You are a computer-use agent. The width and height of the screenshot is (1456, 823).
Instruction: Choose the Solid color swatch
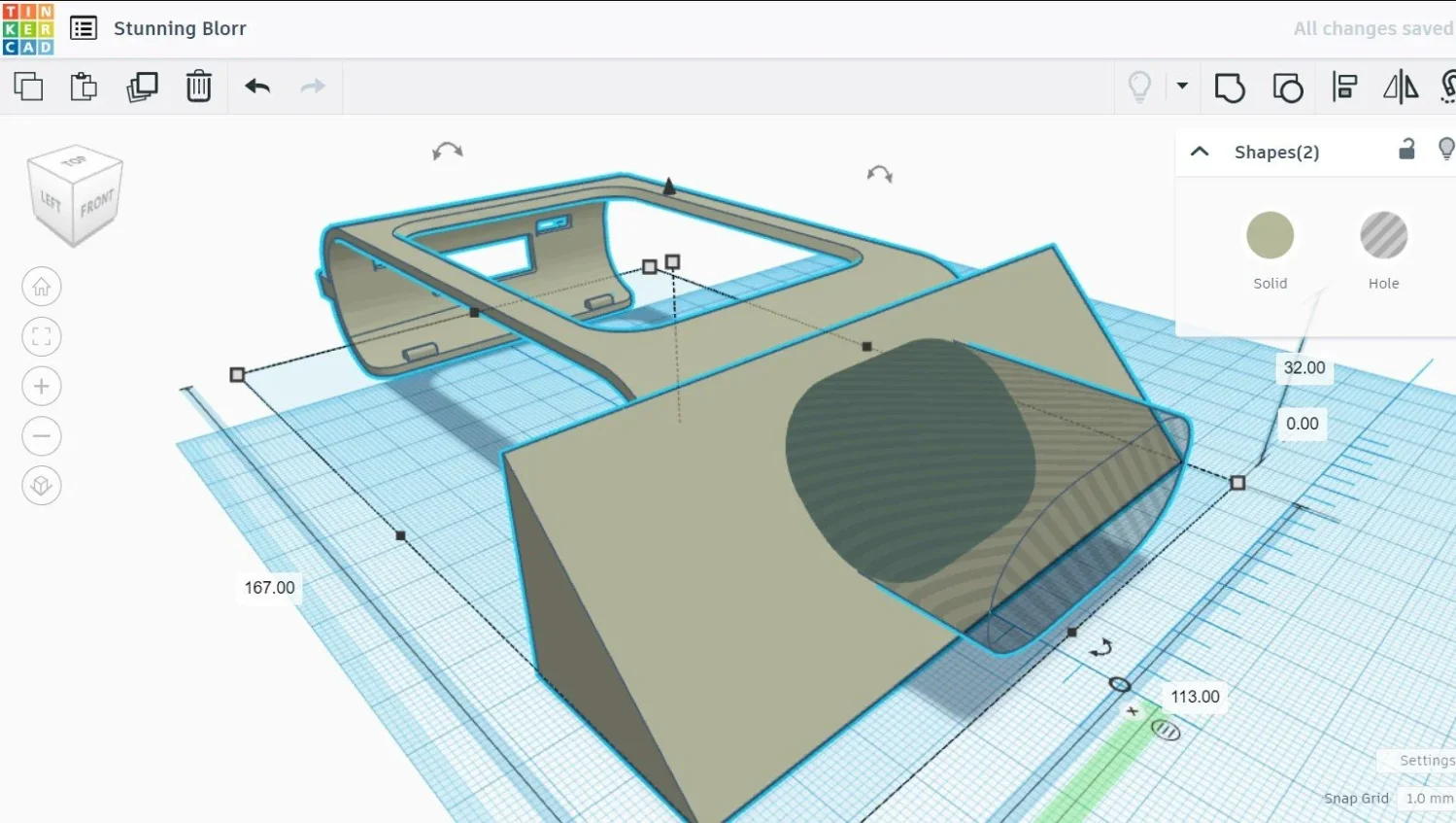click(1270, 235)
